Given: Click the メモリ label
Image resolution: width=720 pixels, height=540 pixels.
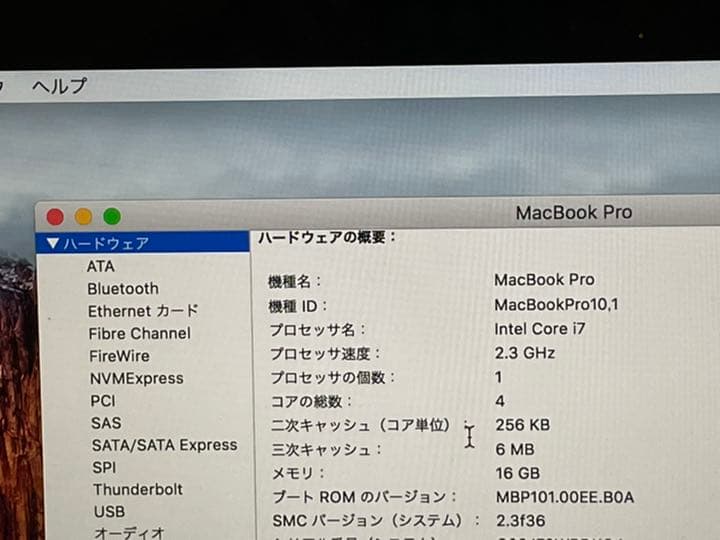Looking at the screenshot, I should point(298,473).
